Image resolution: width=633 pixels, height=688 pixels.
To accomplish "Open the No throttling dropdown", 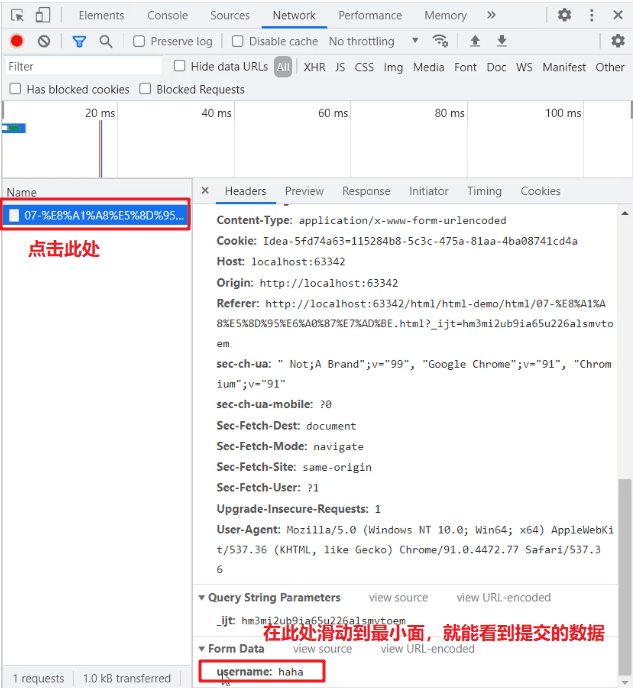I will point(374,41).
